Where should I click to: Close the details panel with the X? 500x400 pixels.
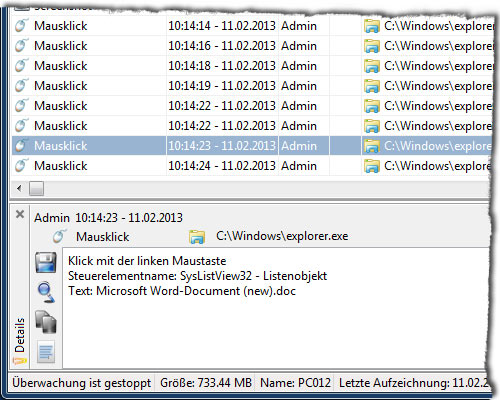point(20,214)
